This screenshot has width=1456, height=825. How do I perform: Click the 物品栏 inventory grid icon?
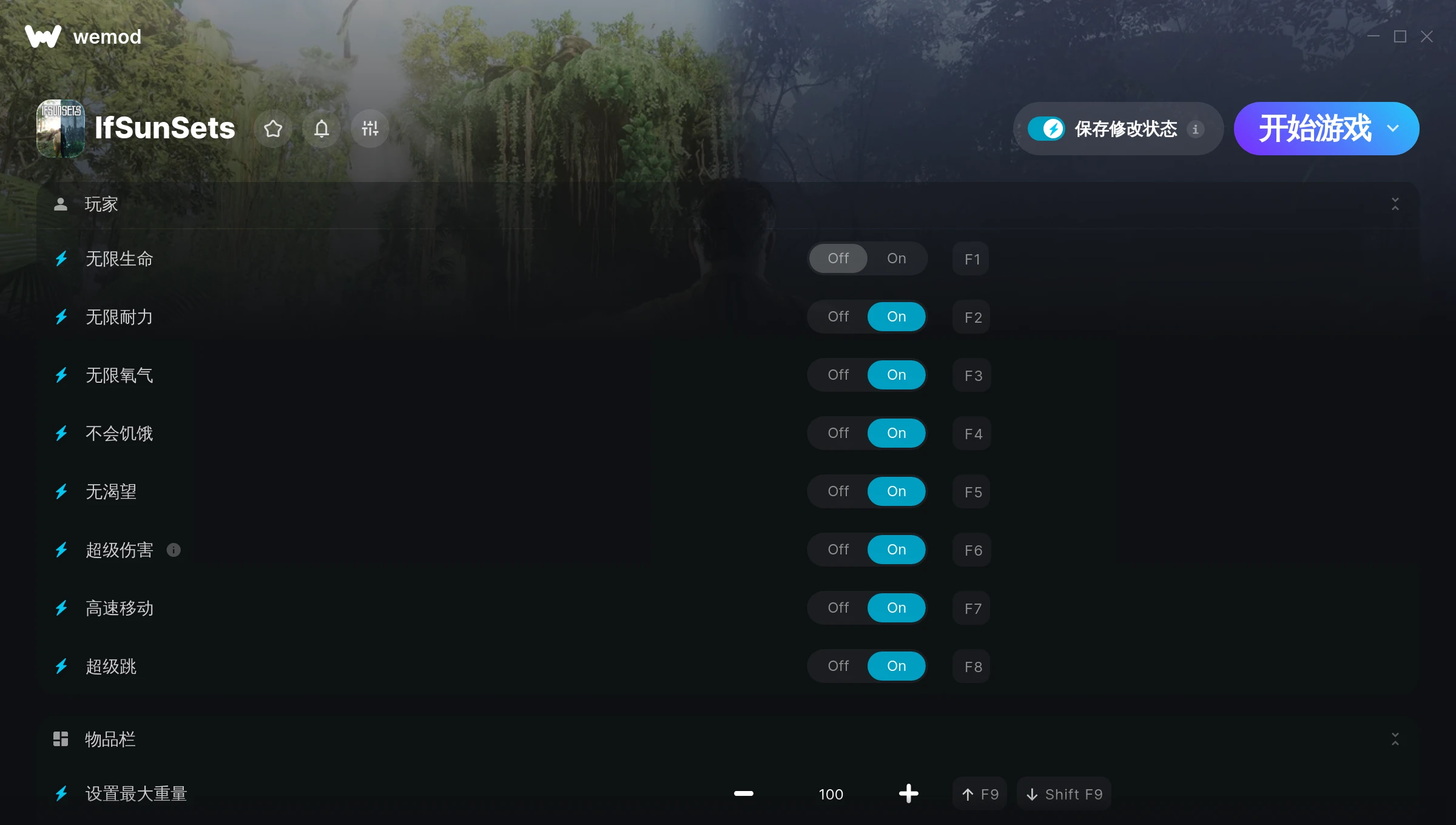(x=59, y=739)
